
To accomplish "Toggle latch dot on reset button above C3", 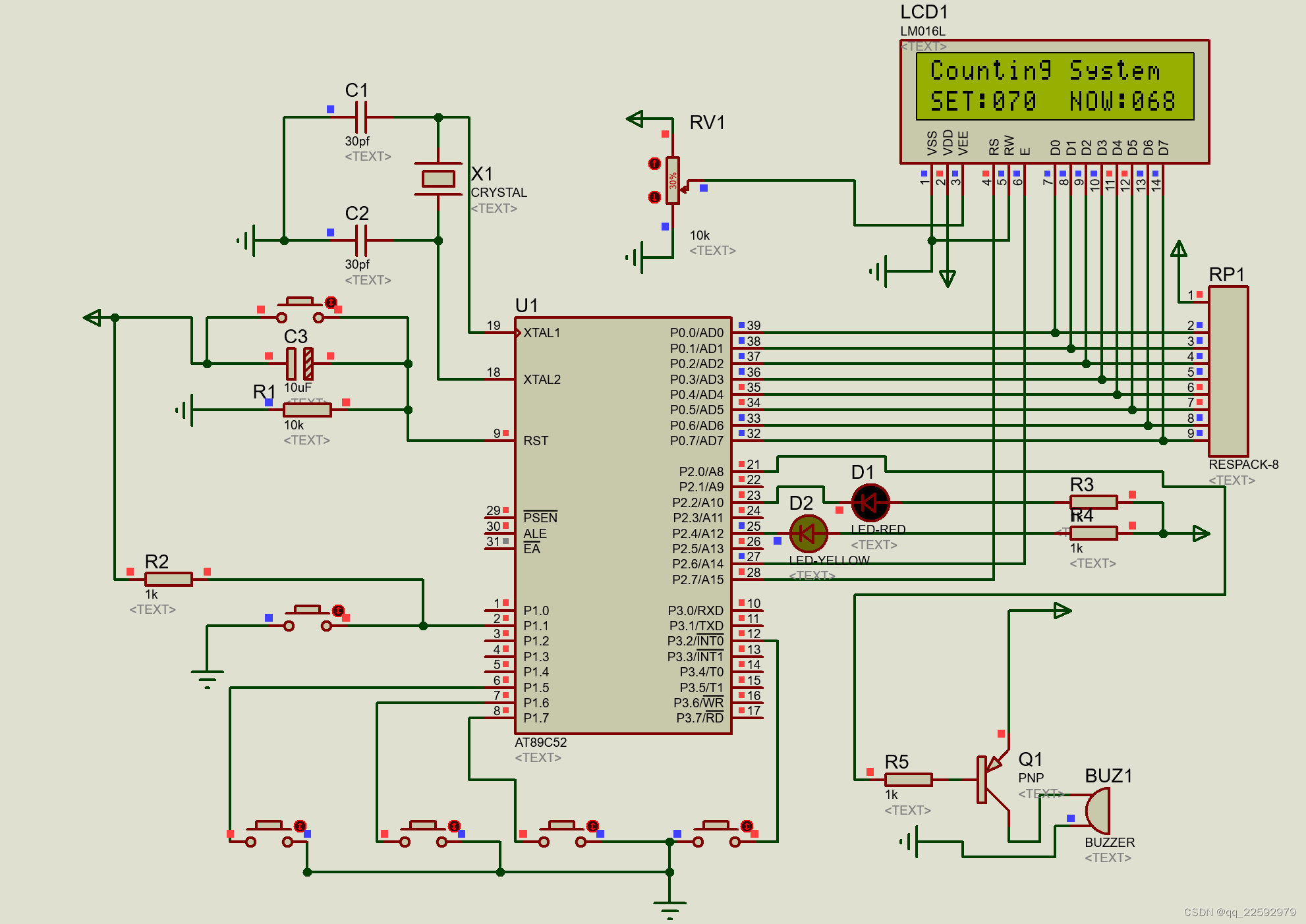I will pyautogui.click(x=331, y=302).
